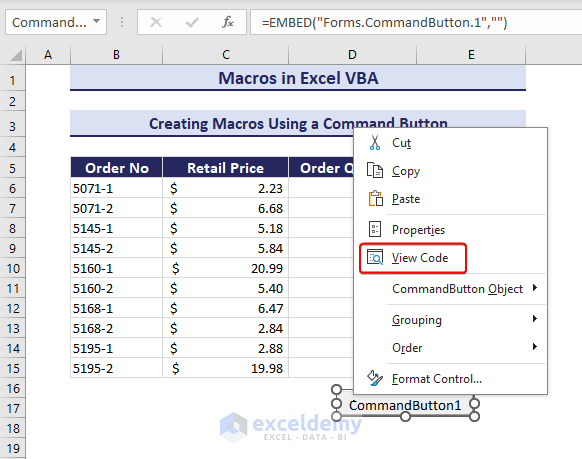Click retail price cell 6.68
This screenshot has width=582, height=459.
tap(225, 208)
